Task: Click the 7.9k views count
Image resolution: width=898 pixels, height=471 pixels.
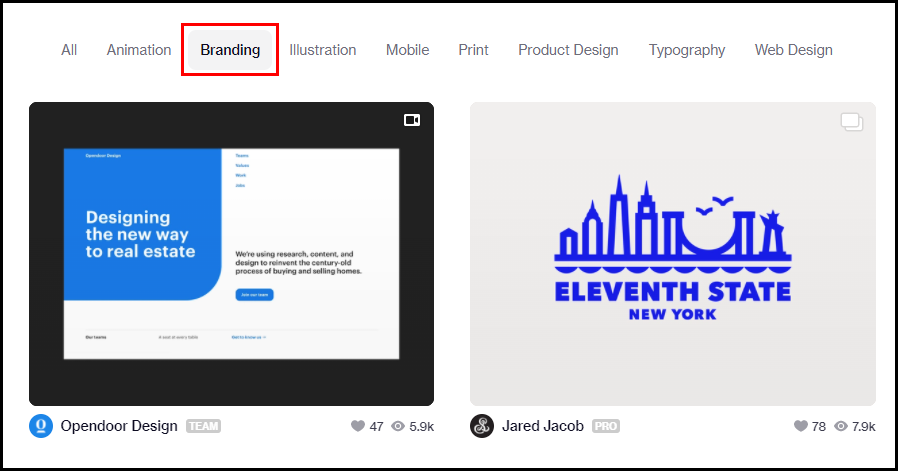Action: pos(864,426)
